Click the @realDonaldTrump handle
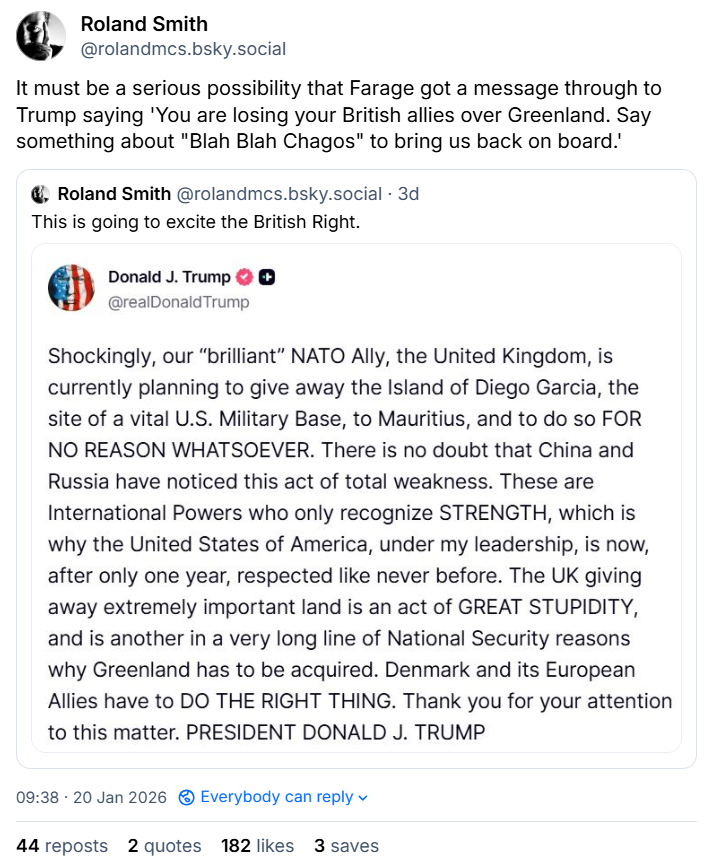This screenshot has height=864, width=705. point(178,301)
